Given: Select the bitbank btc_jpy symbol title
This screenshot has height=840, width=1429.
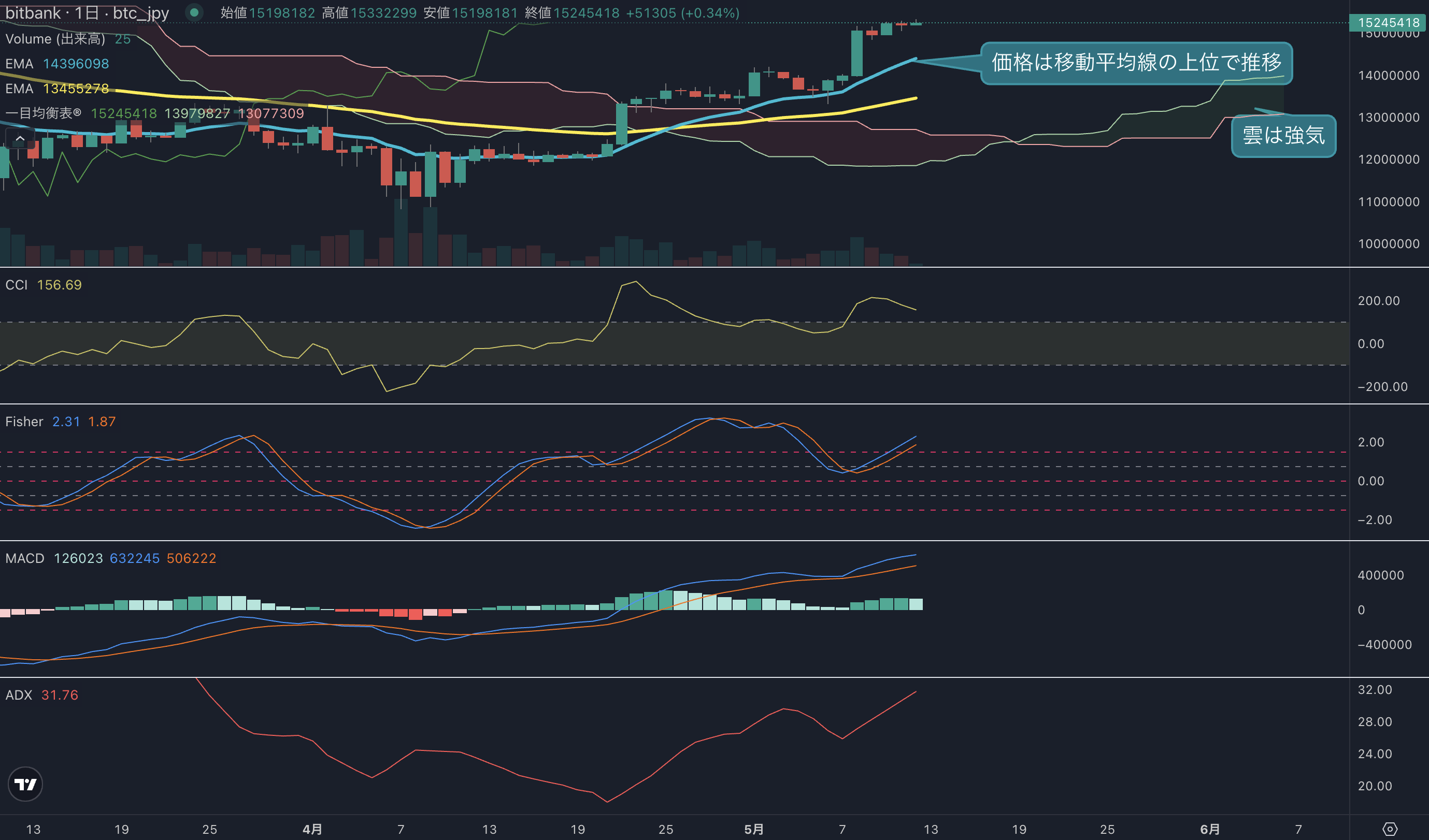Looking at the screenshot, I should point(88,12).
